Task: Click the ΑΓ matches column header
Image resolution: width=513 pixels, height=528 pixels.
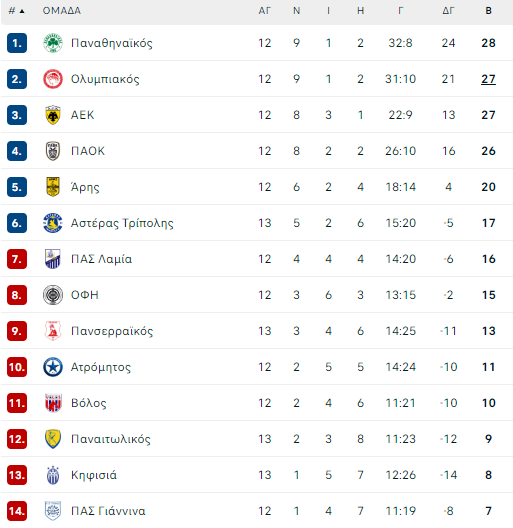Action: tap(264, 11)
